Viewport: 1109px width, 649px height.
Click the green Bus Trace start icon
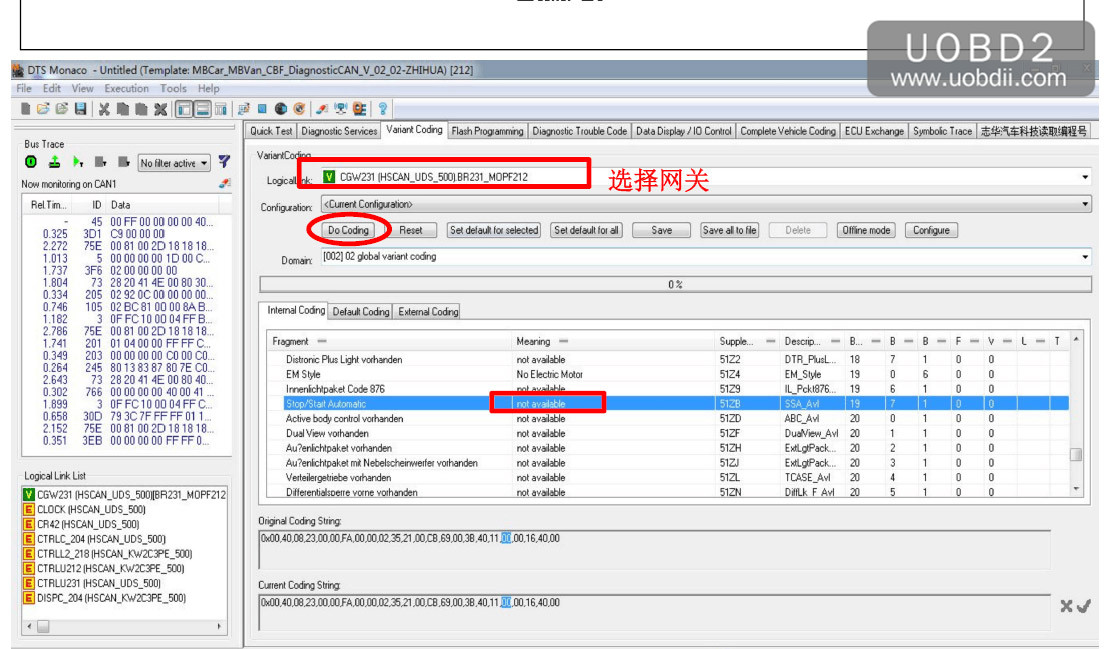tap(31, 162)
